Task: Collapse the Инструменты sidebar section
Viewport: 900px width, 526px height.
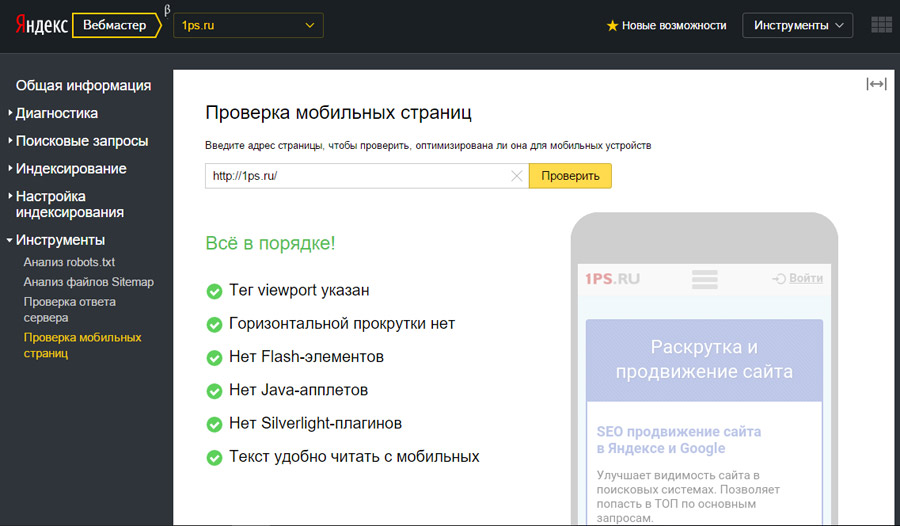Action: click(60, 240)
